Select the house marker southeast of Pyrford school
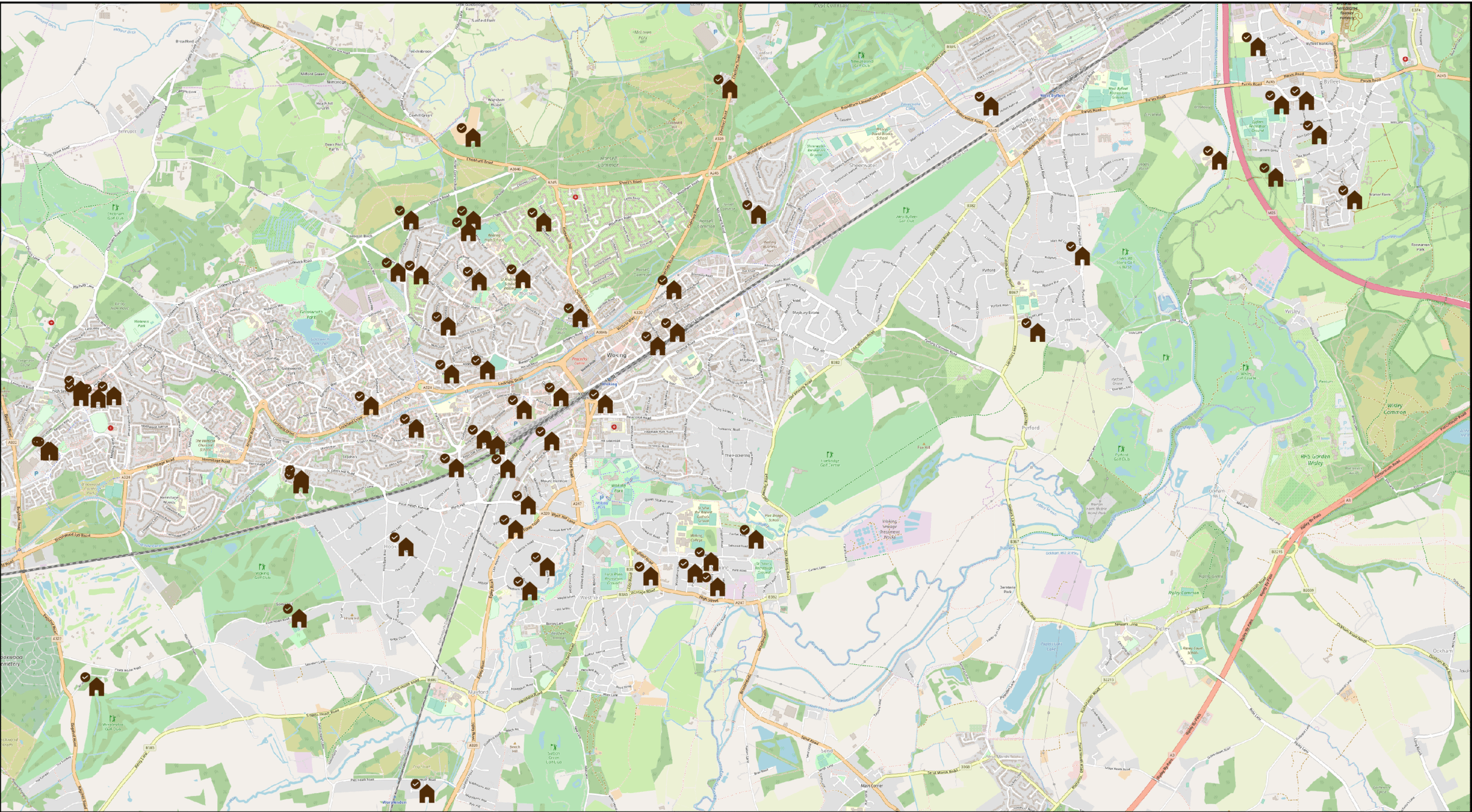 pyautogui.click(x=1037, y=333)
